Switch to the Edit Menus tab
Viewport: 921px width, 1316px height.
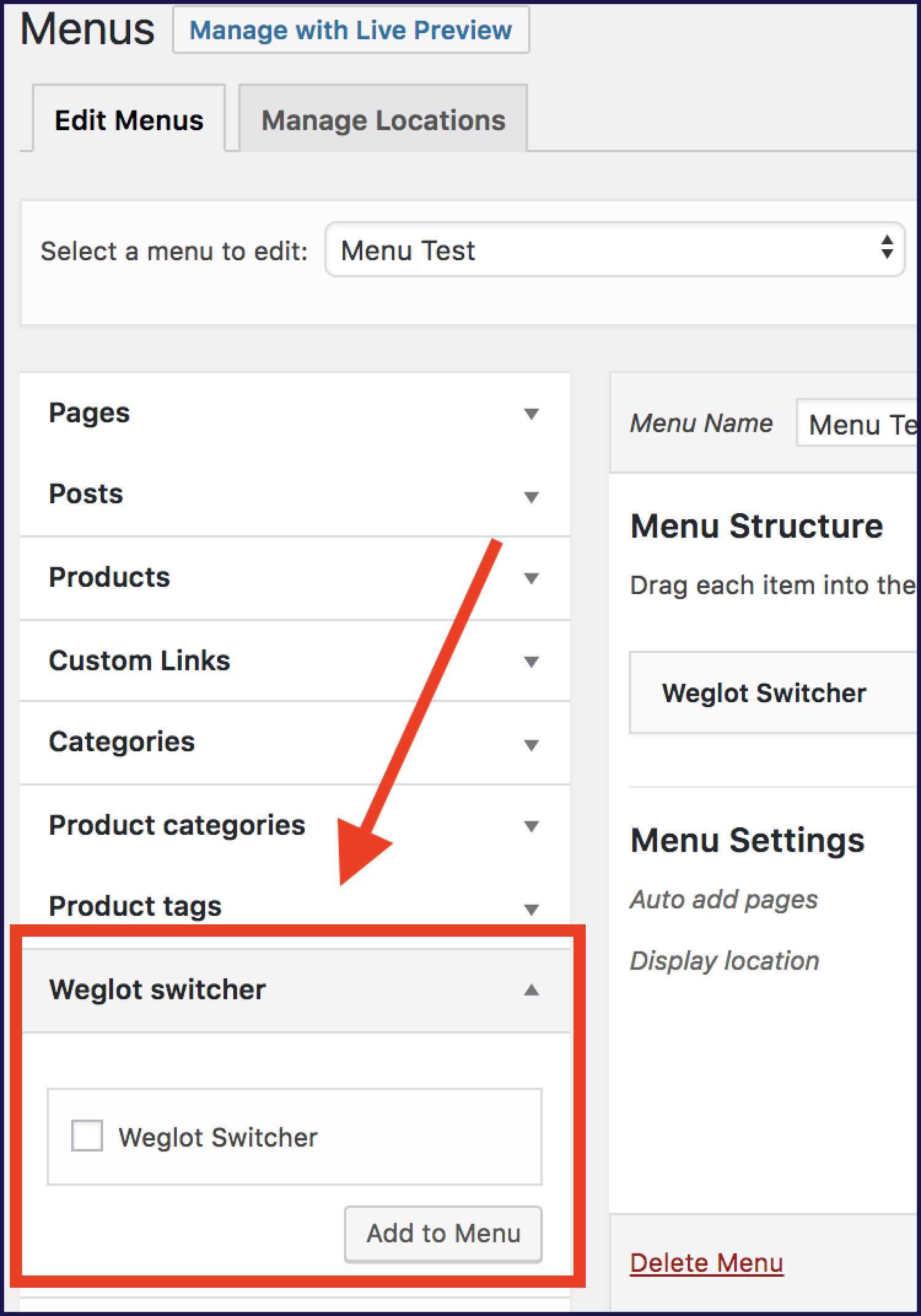pyautogui.click(x=129, y=119)
